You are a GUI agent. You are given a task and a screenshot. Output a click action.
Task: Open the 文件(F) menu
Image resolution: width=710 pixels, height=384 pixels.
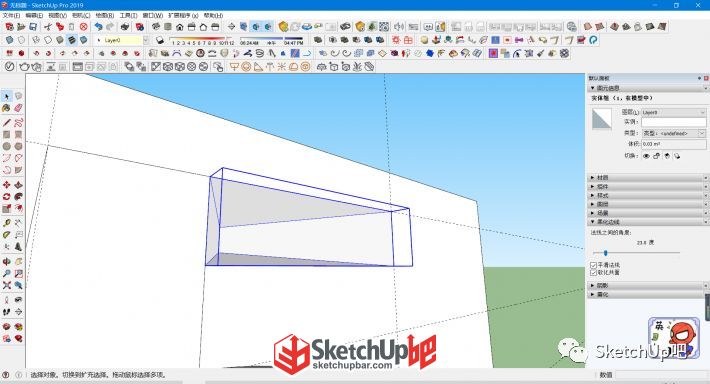tap(11, 15)
